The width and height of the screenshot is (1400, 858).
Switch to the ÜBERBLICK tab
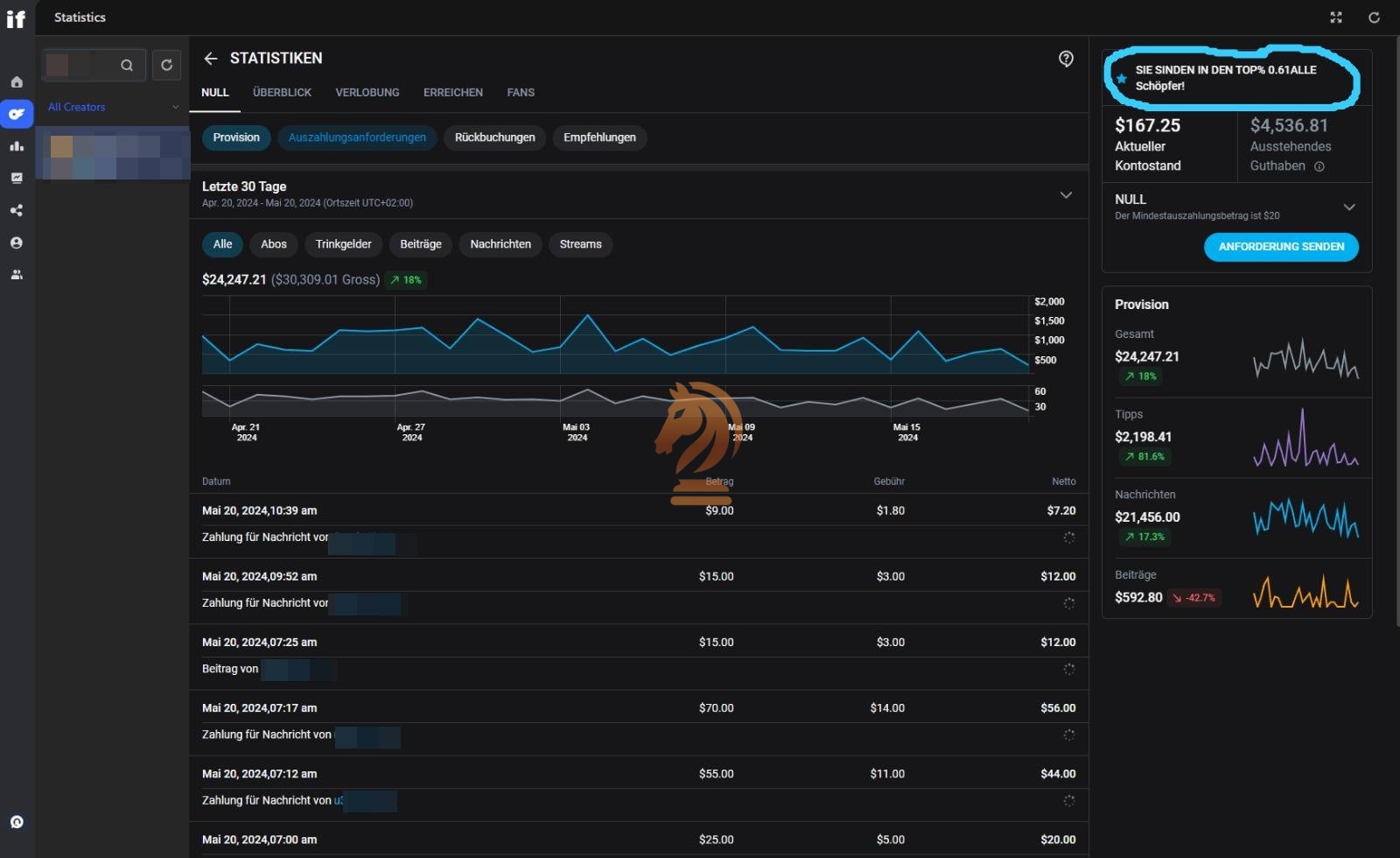pos(282,92)
